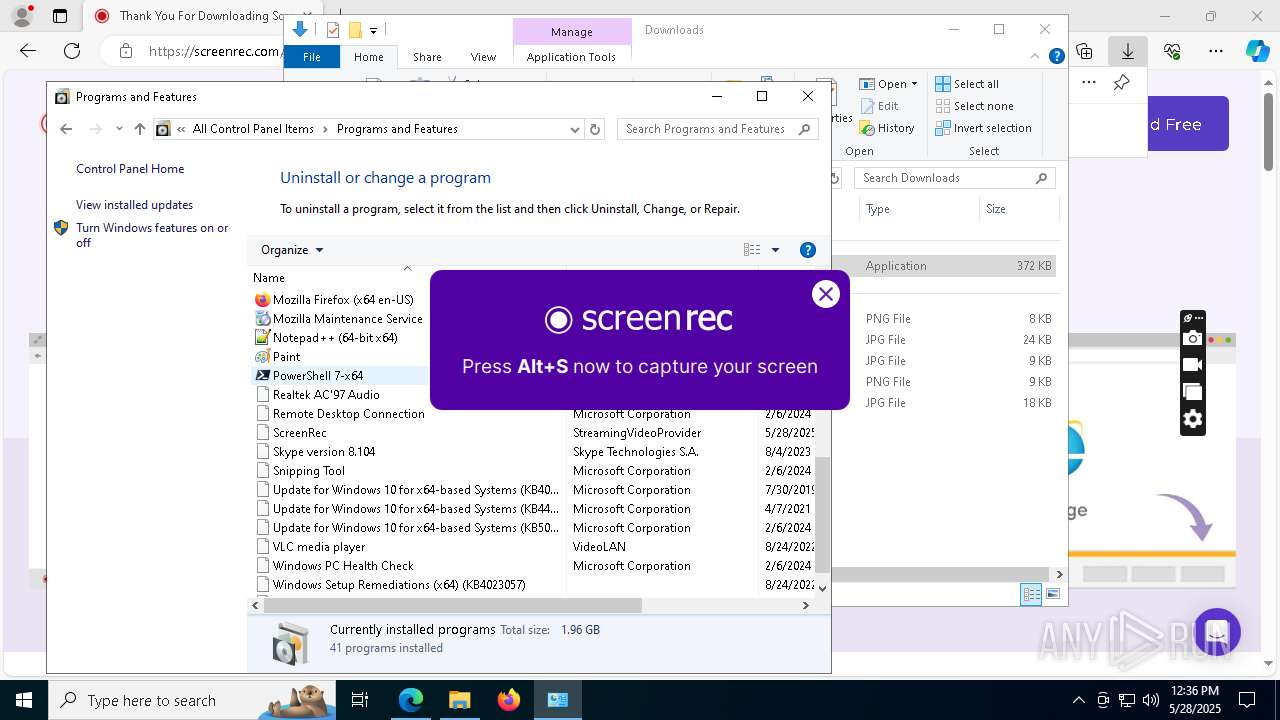Refresh the Edge browser page

click(x=72, y=51)
